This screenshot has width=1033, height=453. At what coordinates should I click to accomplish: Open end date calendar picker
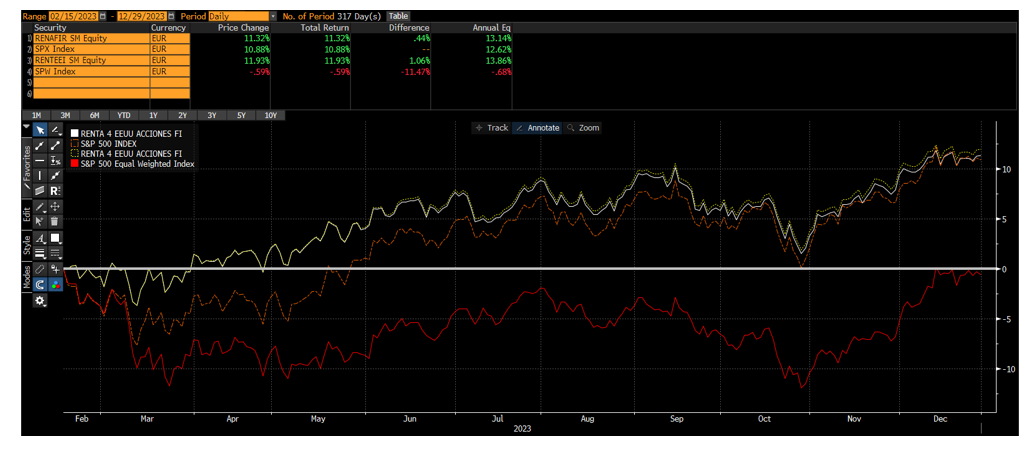(170, 17)
